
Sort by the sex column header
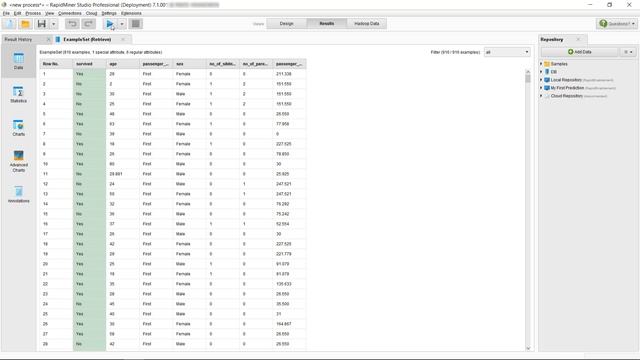189,64
